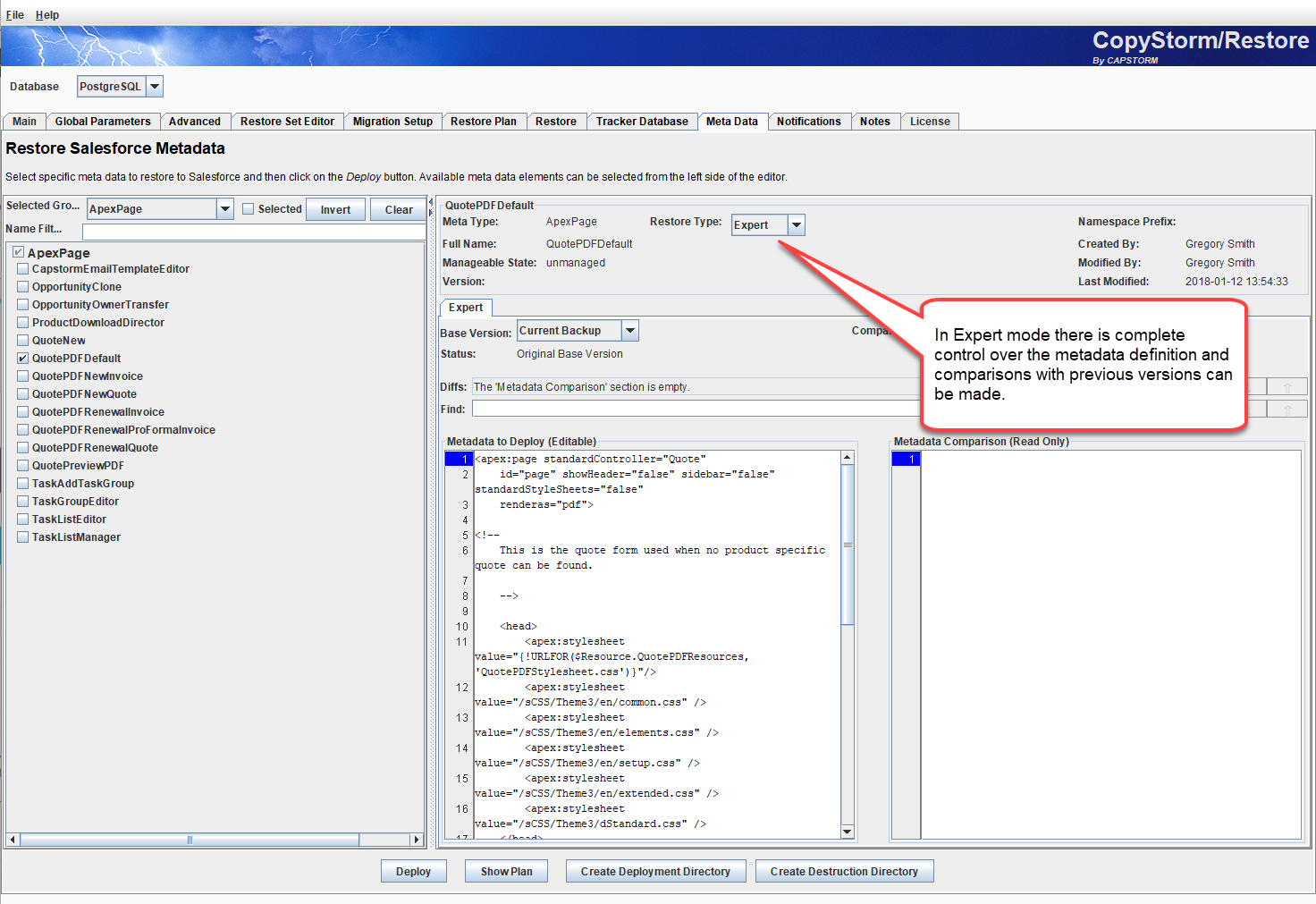The height and width of the screenshot is (904, 1316).
Task: Click the Last Modified timestamp 2018-01-12 13:54:33
Action: click(x=1236, y=282)
